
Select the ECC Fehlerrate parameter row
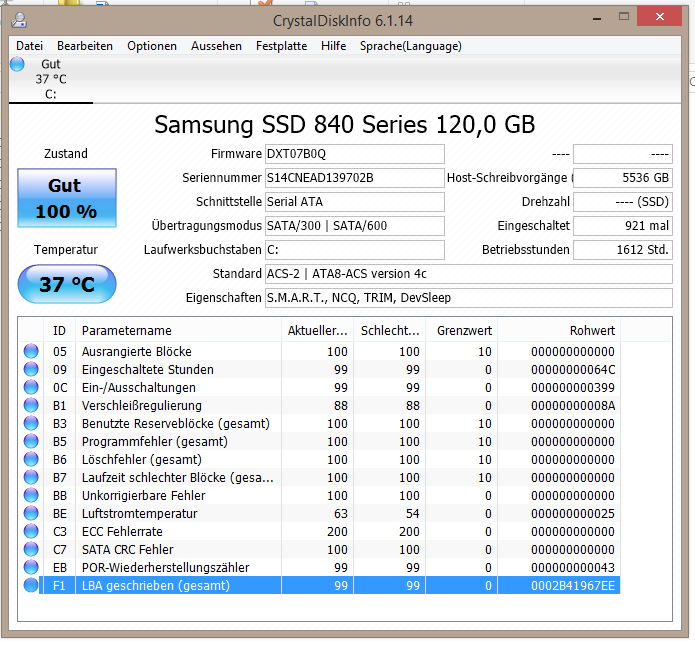[319, 531]
